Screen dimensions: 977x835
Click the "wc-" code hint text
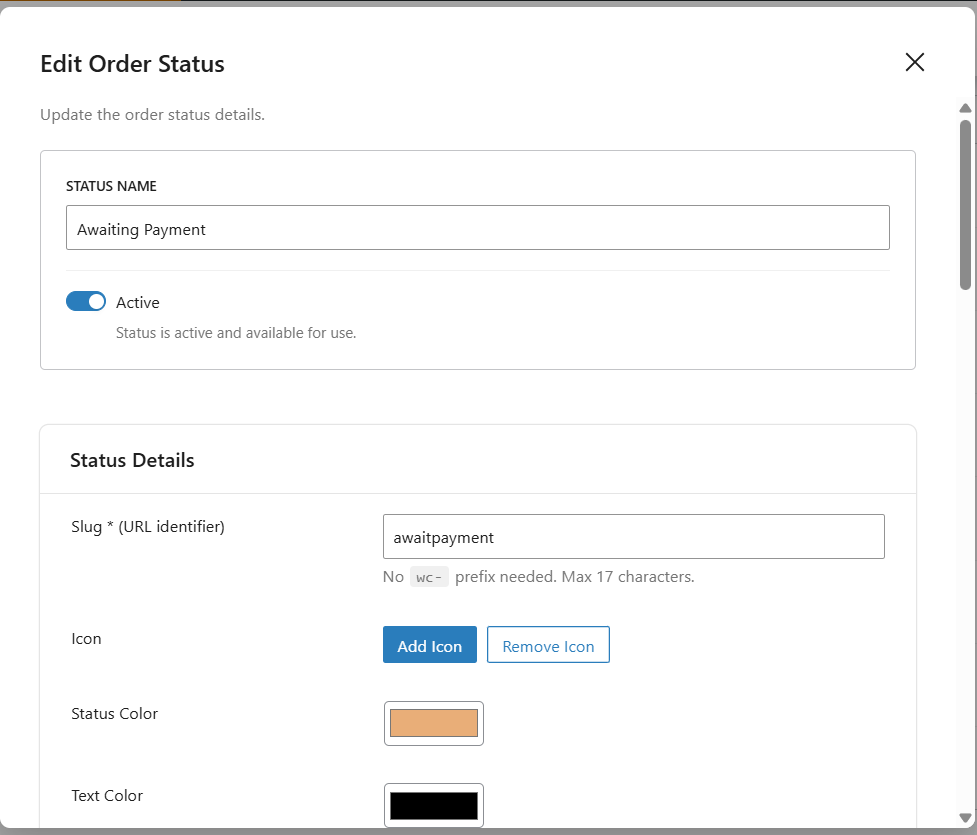coord(429,577)
